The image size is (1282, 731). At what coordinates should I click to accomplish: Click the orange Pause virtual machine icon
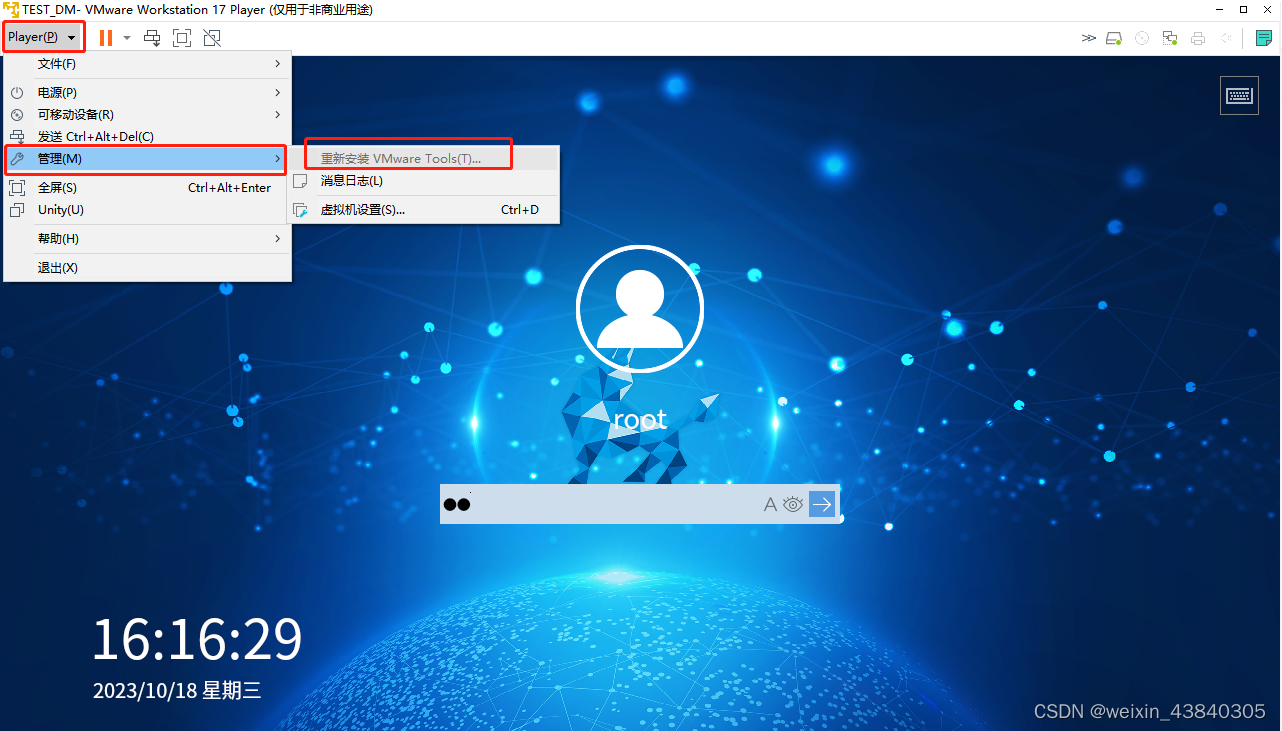(x=105, y=38)
